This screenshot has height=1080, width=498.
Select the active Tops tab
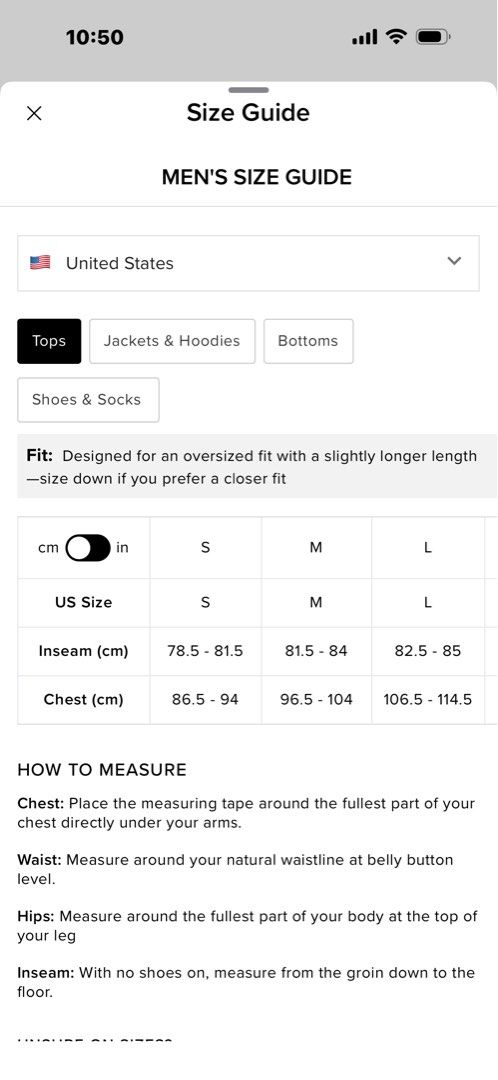49,341
